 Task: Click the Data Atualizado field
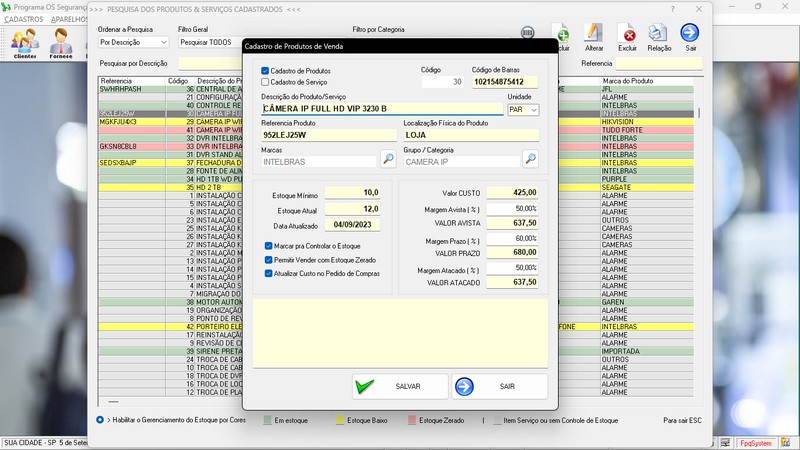(x=353, y=225)
